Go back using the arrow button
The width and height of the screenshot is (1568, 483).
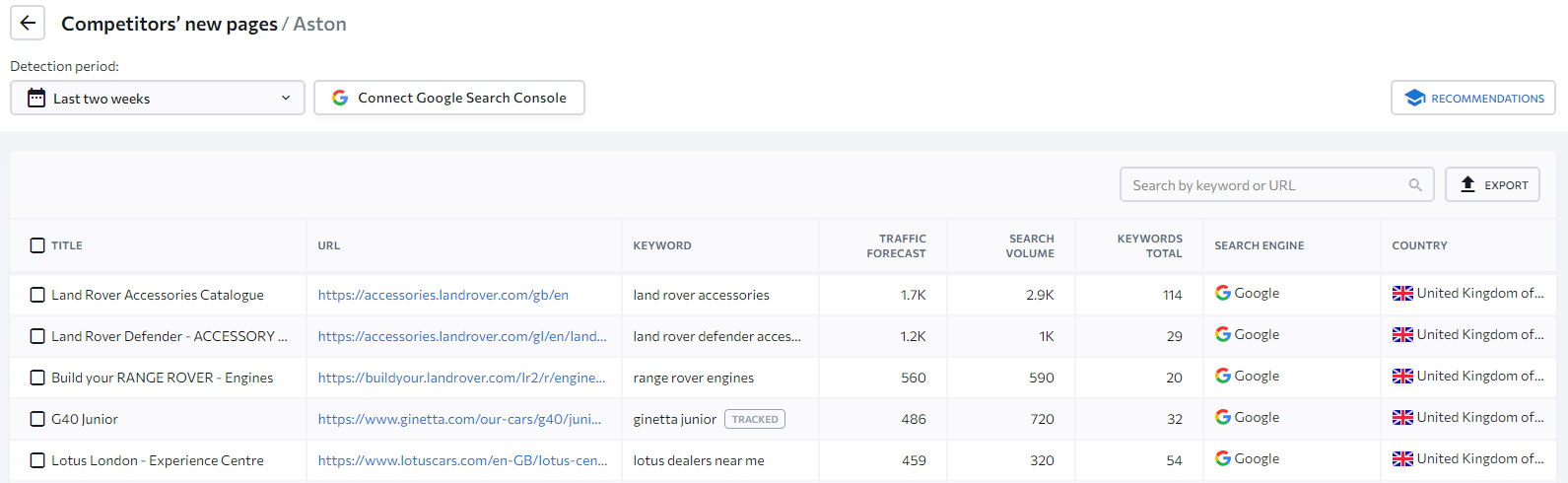click(x=28, y=23)
